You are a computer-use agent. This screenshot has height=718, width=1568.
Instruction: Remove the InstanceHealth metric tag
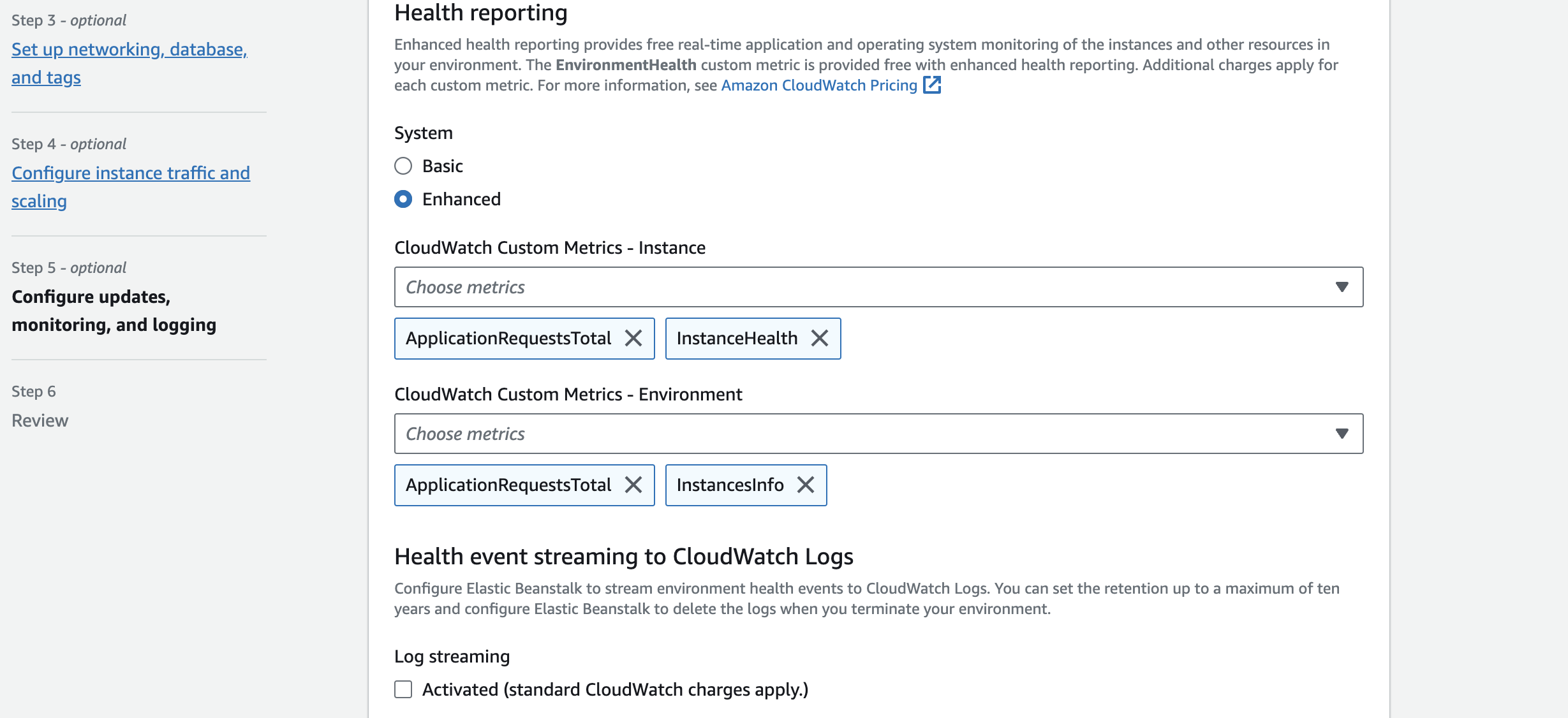(819, 338)
